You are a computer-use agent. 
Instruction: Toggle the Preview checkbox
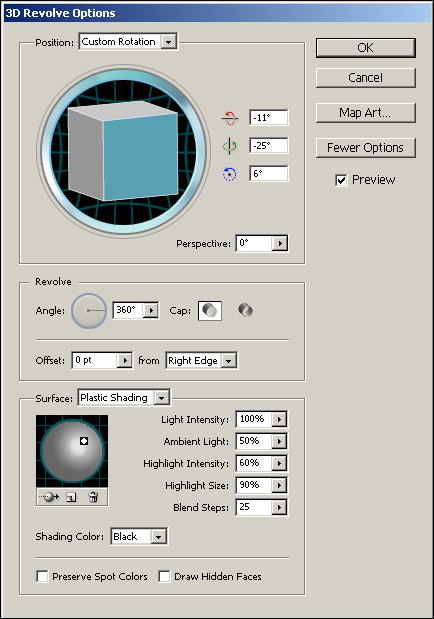click(341, 180)
